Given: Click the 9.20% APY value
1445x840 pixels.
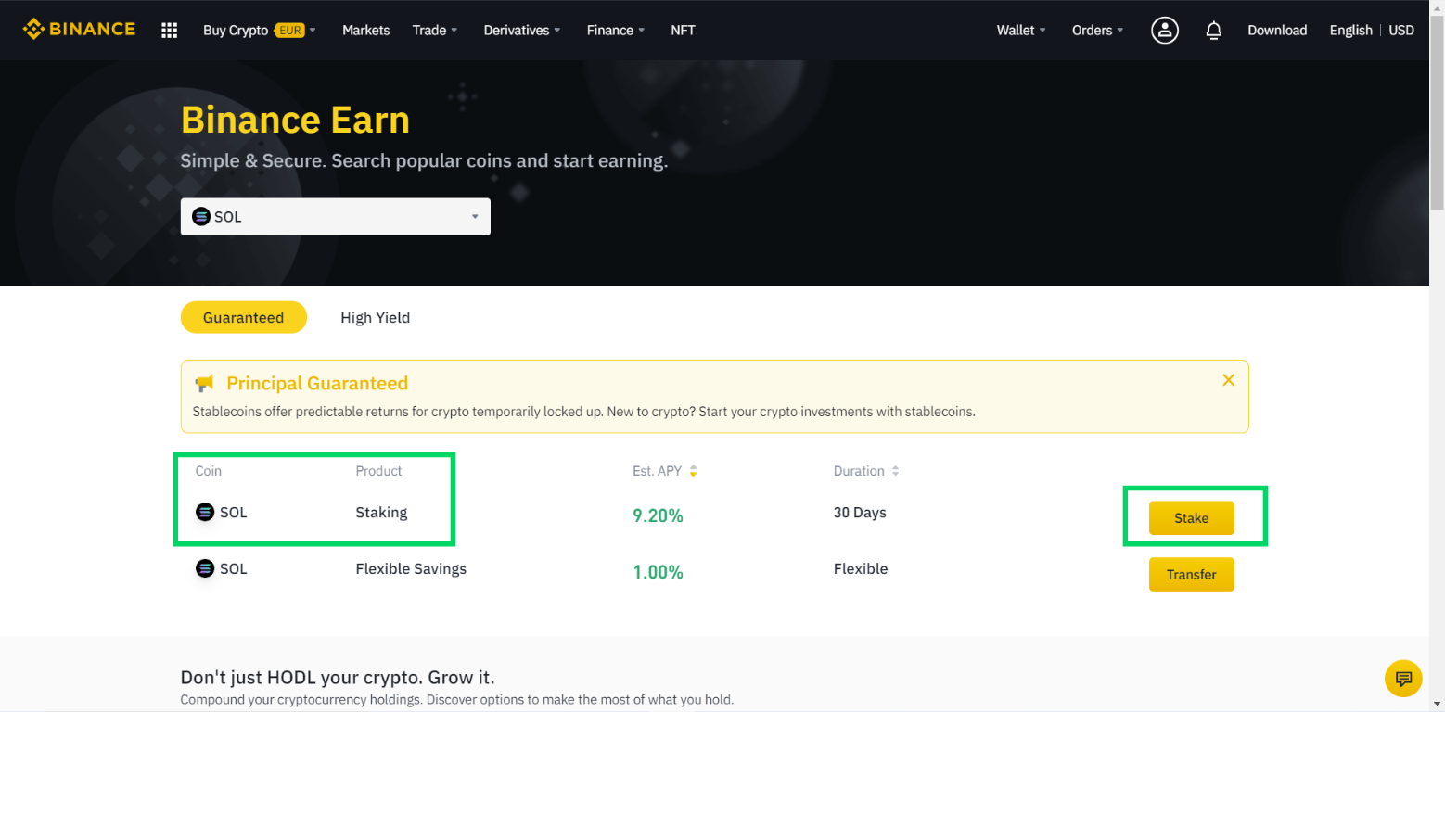Looking at the screenshot, I should tap(658, 515).
